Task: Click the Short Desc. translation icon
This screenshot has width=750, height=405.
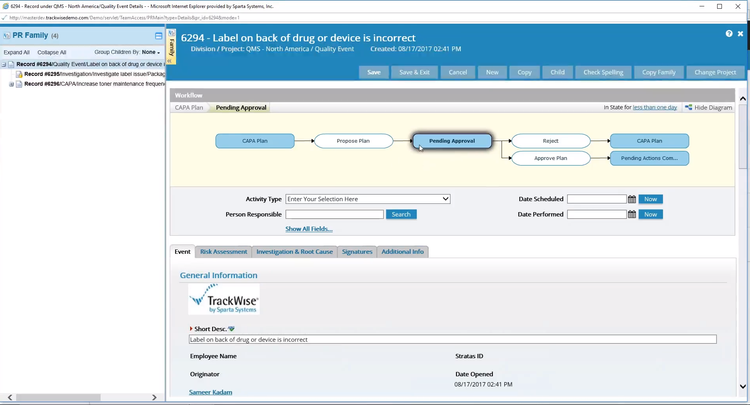Action: pyautogui.click(x=232, y=329)
